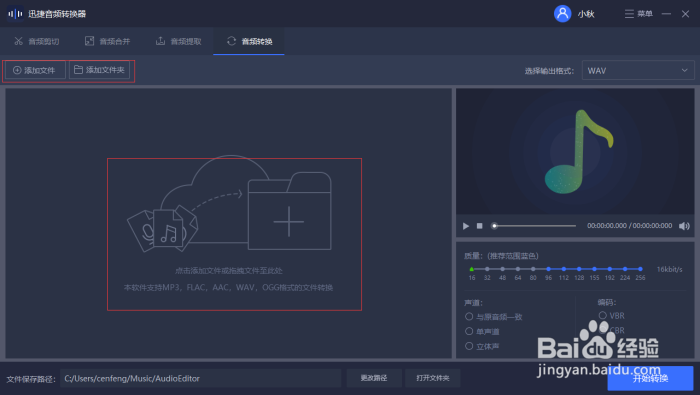Set quality slider to 64
The width and height of the screenshot is (700, 395).
pos(518,269)
